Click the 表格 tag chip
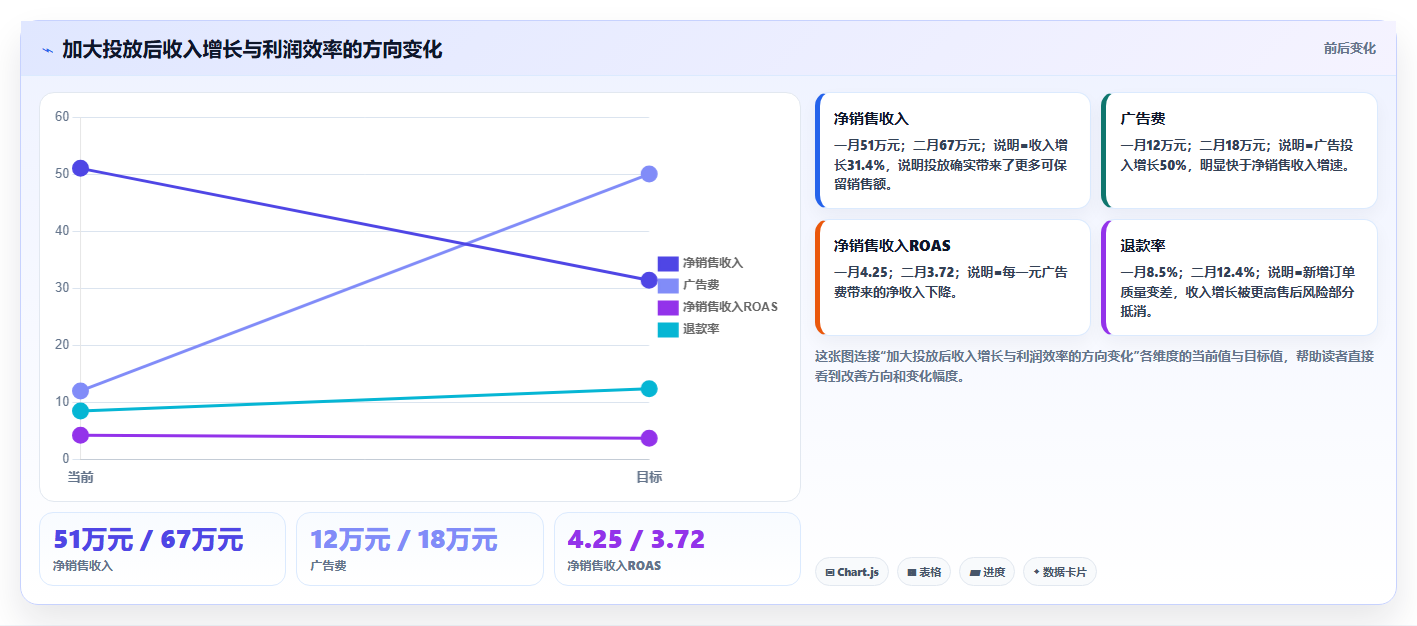The height and width of the screenshot is (626, 1417). point(924,572)
